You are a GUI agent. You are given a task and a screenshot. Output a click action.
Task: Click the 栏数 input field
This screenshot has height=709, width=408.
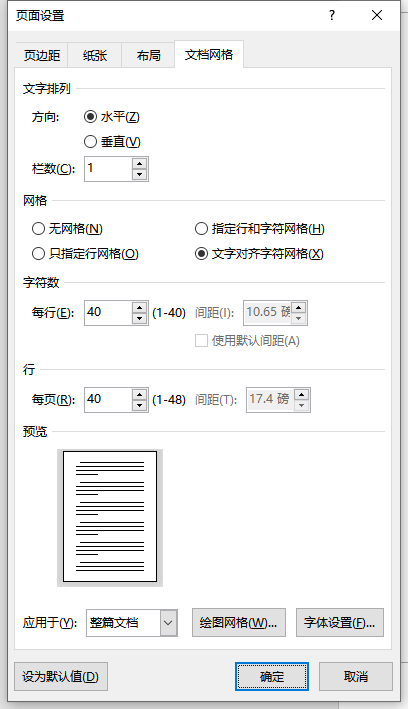coord(109,169)
